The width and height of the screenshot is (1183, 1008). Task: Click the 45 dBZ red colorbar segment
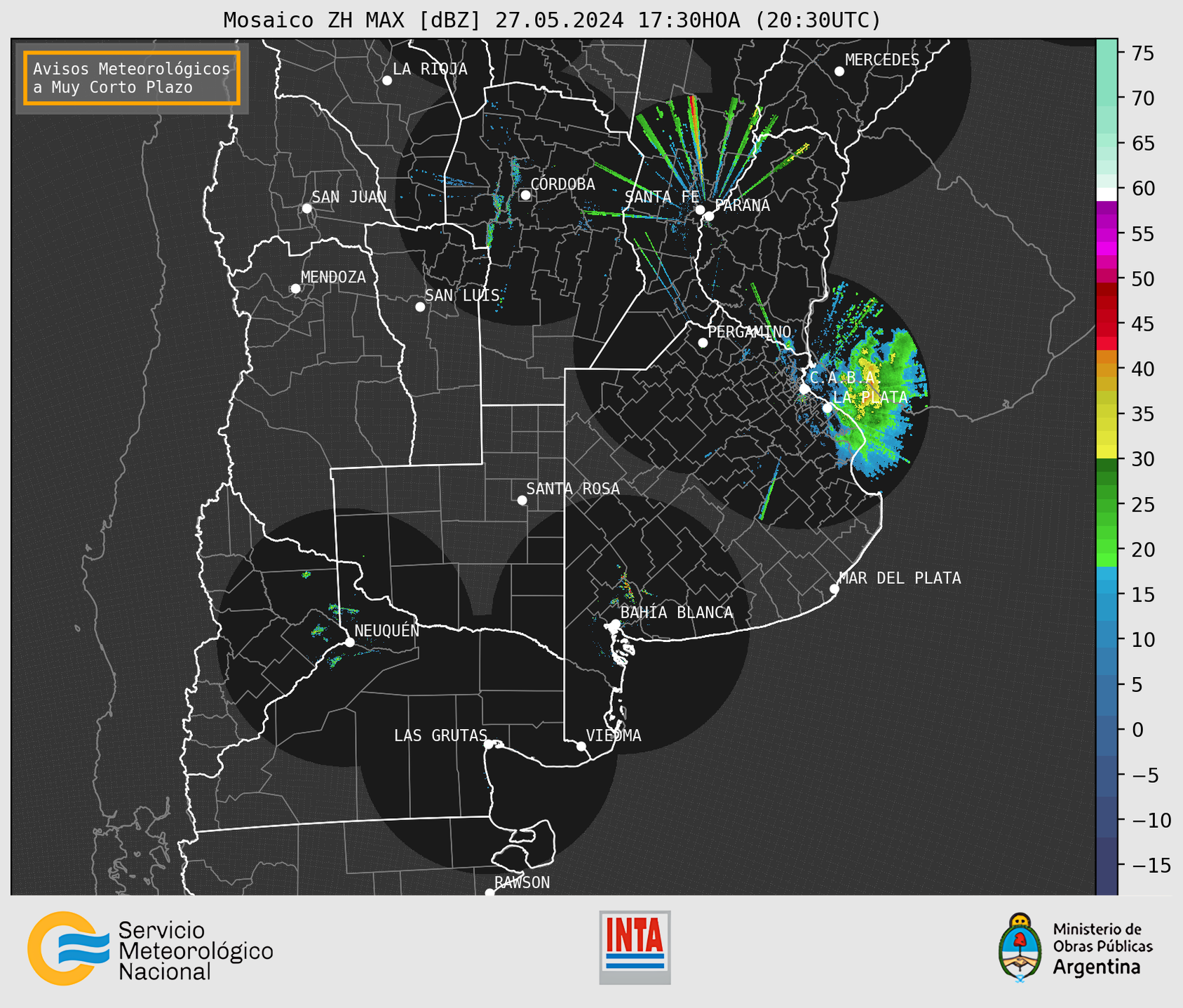(1107, 324)
